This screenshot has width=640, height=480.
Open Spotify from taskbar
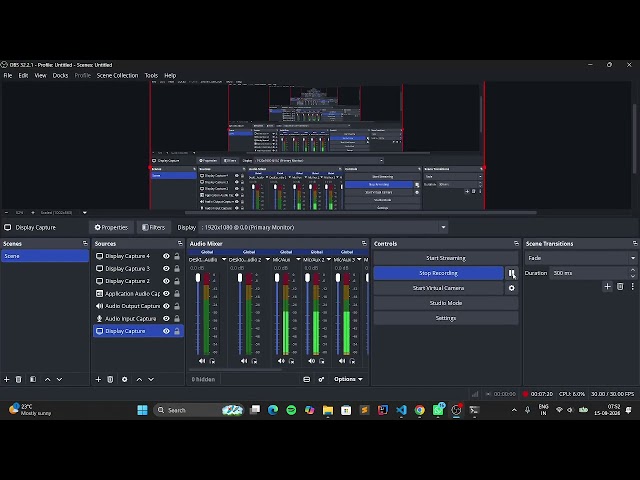coord(291,410)
